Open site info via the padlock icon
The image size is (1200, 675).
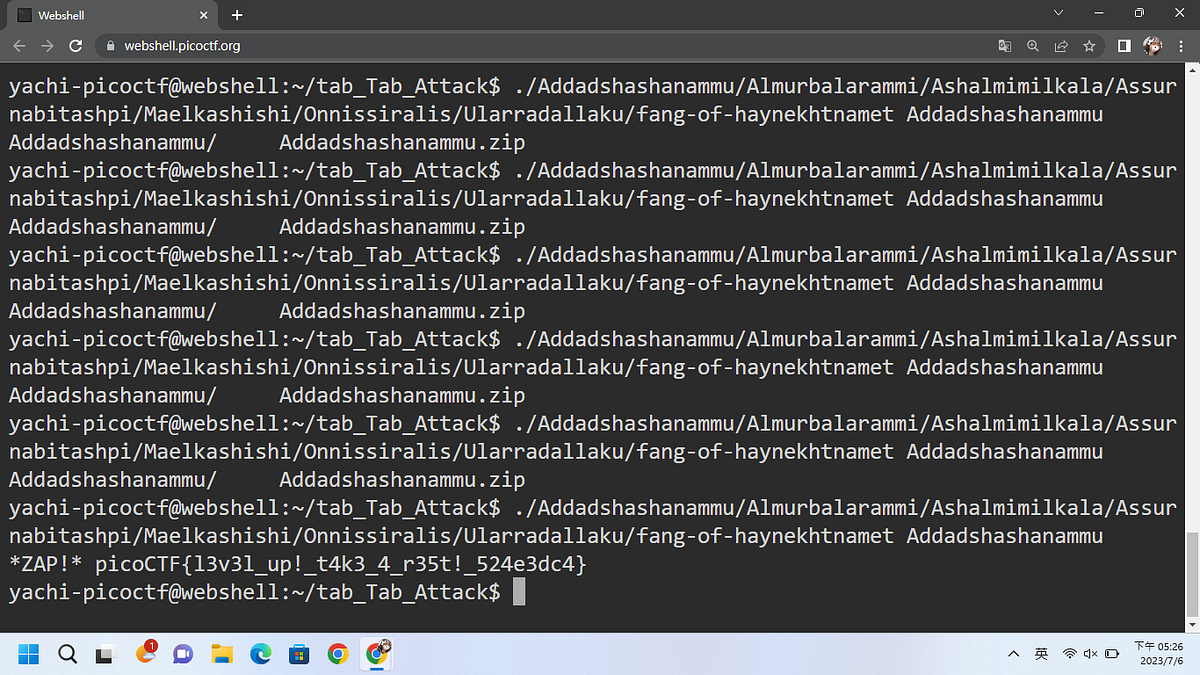[109, 45]
